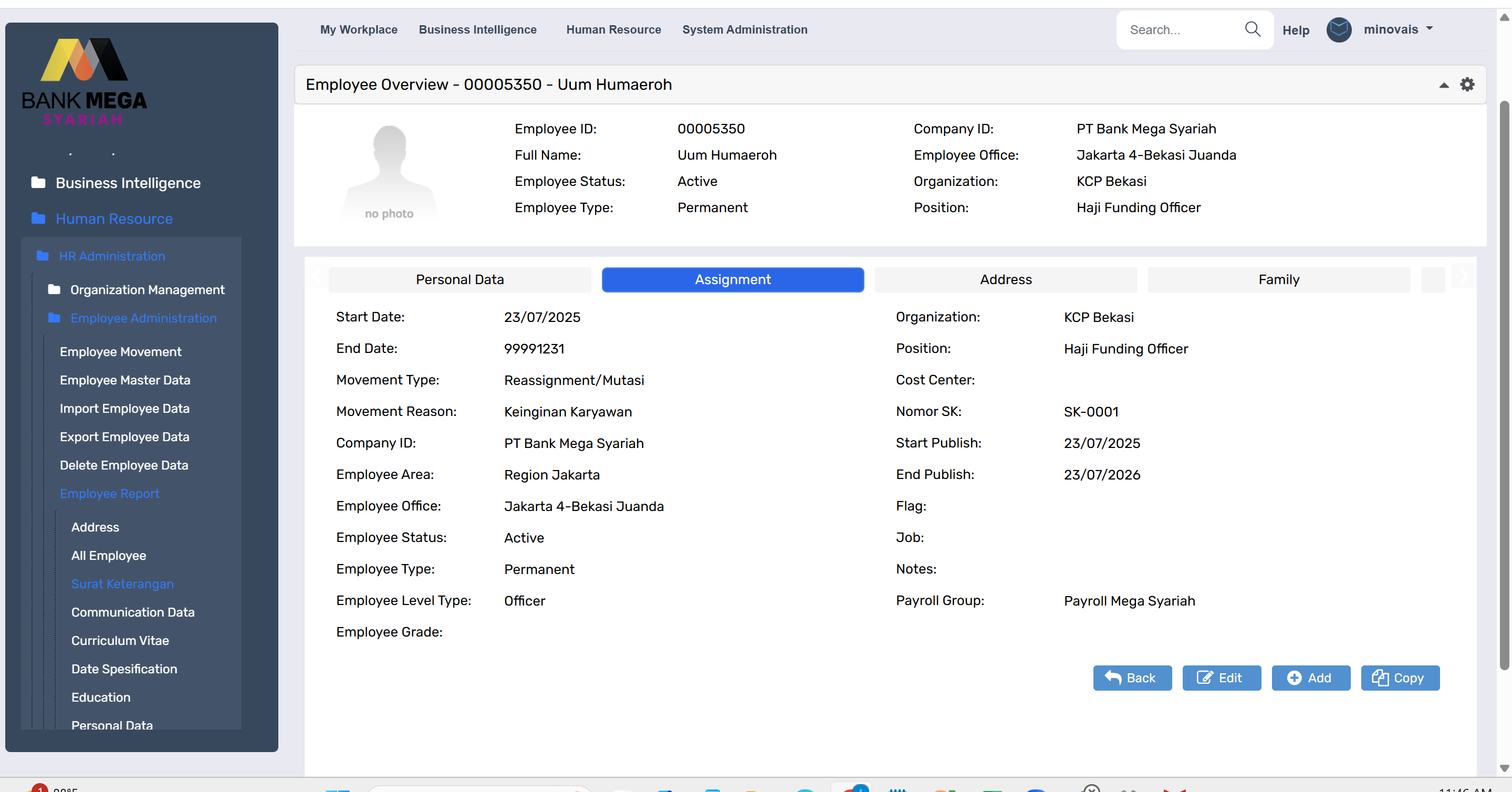Click the Human Resource folder icon in sidebar
This screenshot has height=792, width=1512.
pyautogui.click(x=38, y=218)
